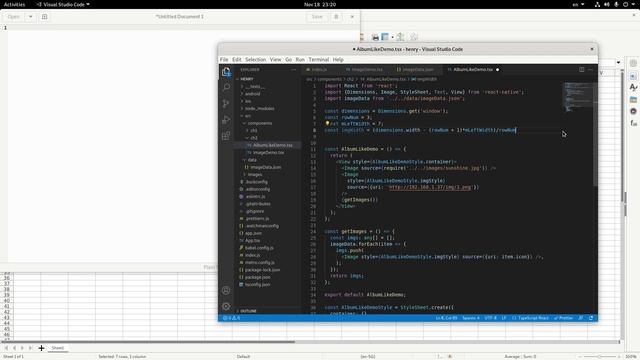Click the lightbulb quick-fix icon on line 7
The width and height of the screenshot is (640, 360).
327,123
